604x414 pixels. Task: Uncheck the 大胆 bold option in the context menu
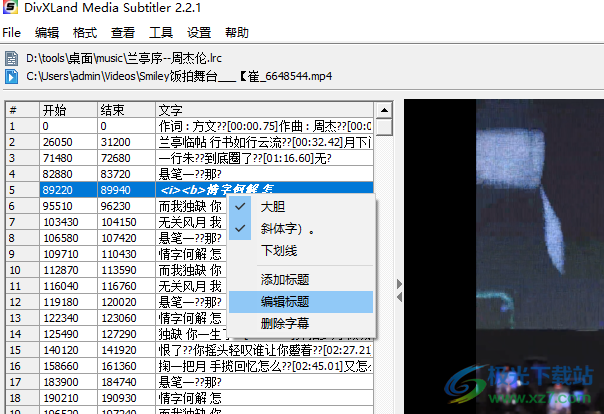click(301, 207)
